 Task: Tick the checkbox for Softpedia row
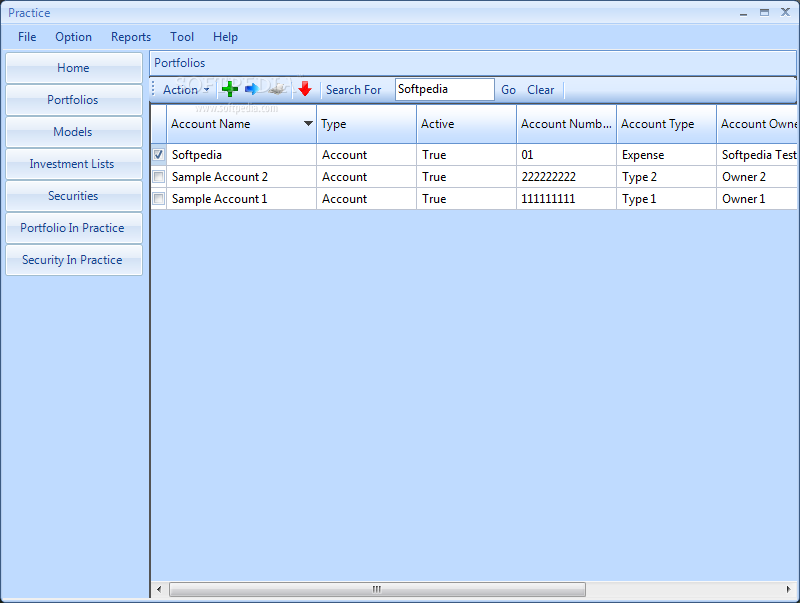pyautogui.click(x=159, y=155)
